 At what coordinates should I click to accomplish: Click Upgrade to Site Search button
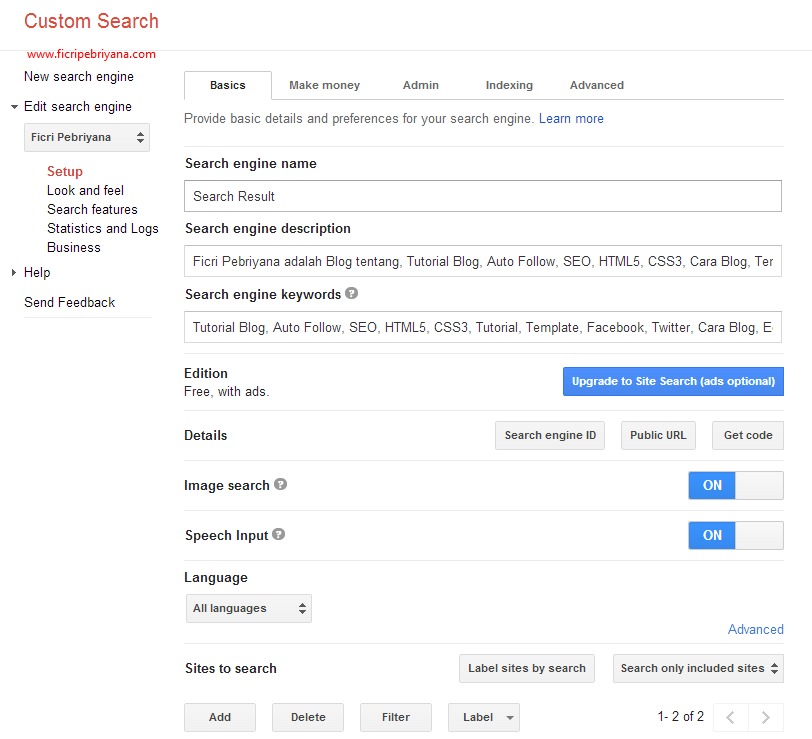click(673, 381)
